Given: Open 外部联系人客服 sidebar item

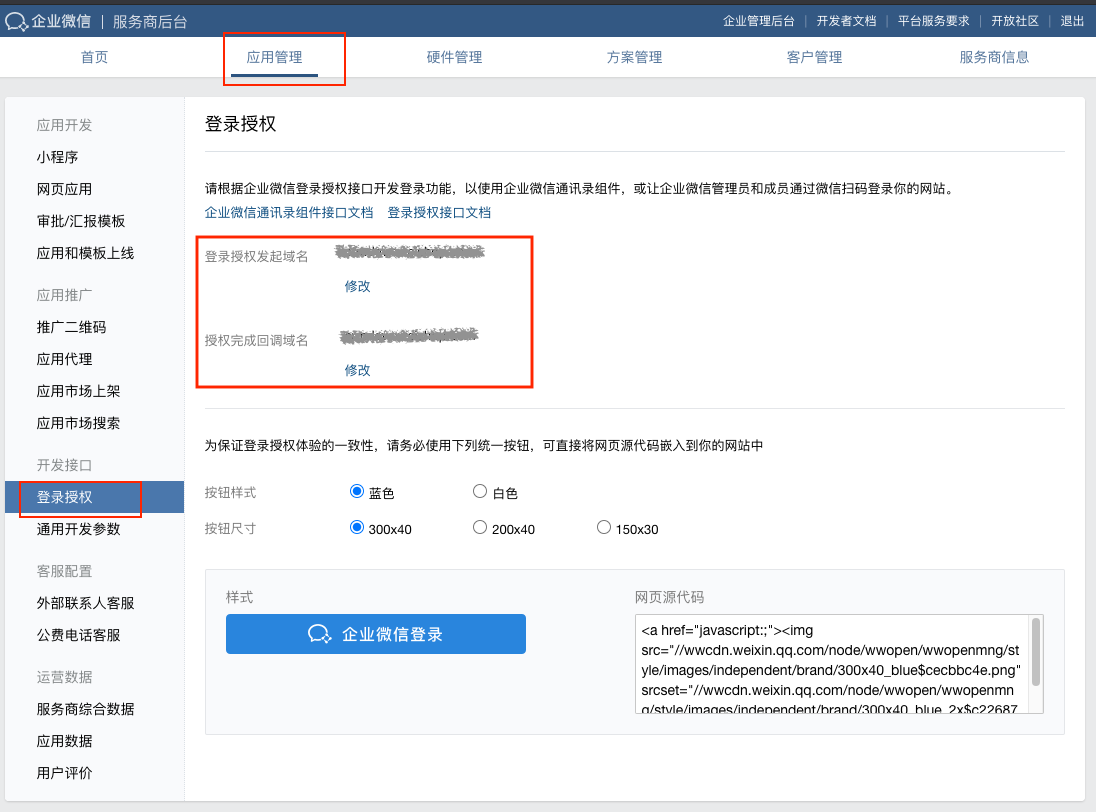Looking at the screenshot, I should pos(85,603).
